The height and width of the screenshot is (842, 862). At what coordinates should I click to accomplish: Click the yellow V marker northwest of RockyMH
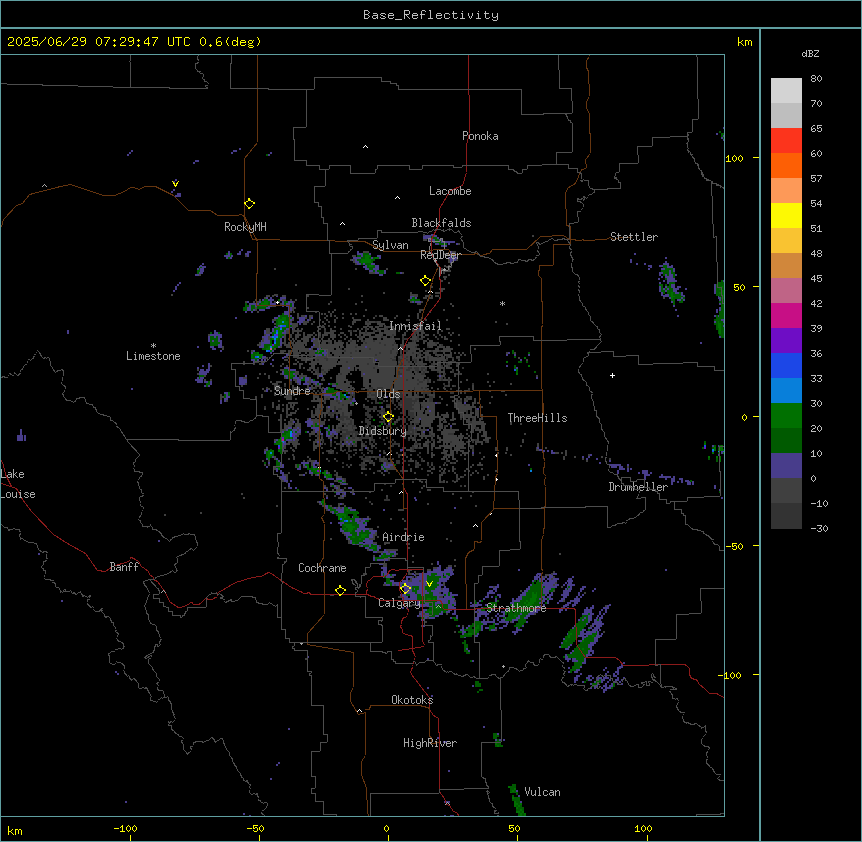pyautogui.click(x=175, y=184)
